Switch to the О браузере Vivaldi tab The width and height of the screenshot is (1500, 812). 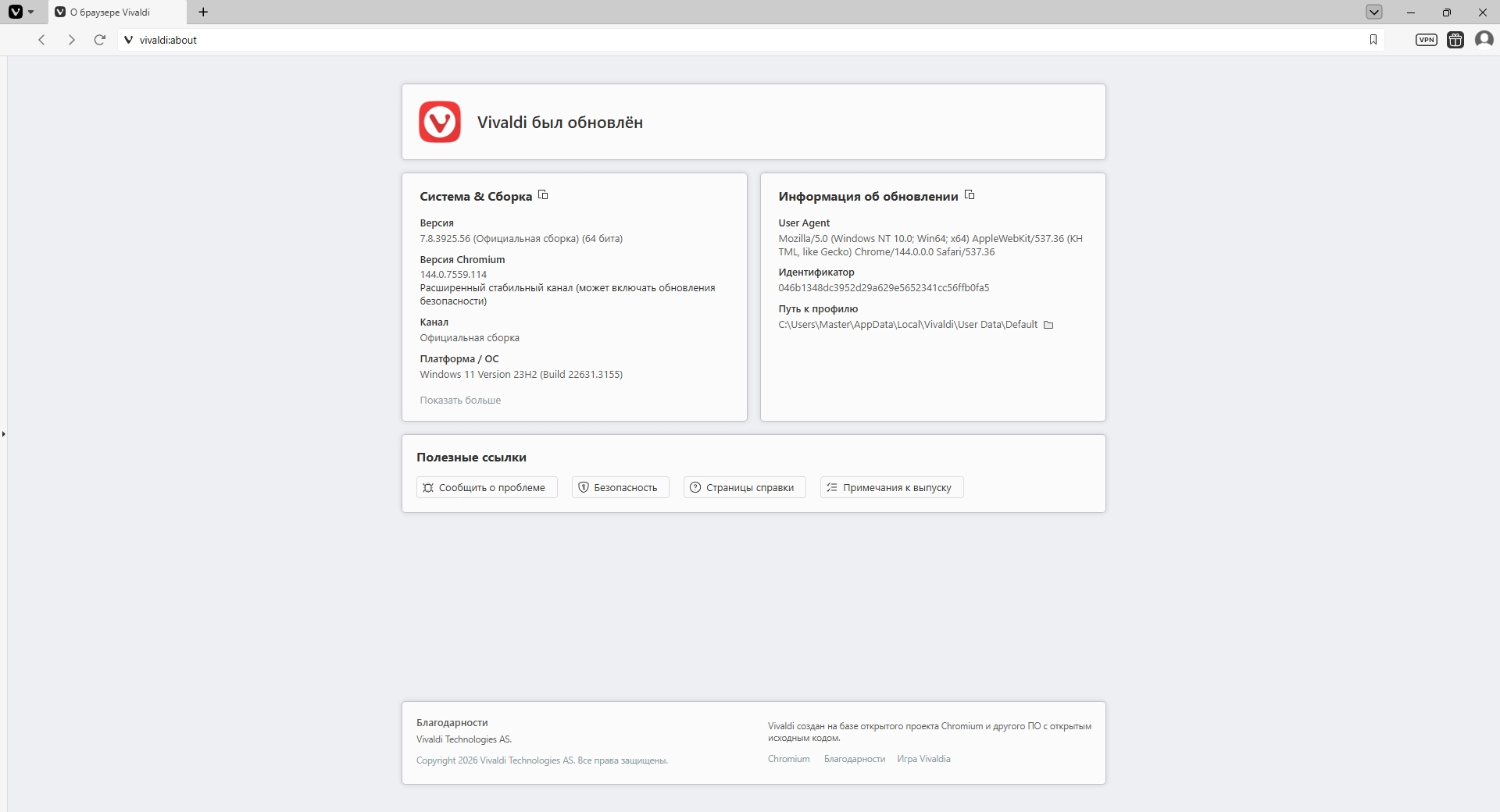[x=117, y=12]
